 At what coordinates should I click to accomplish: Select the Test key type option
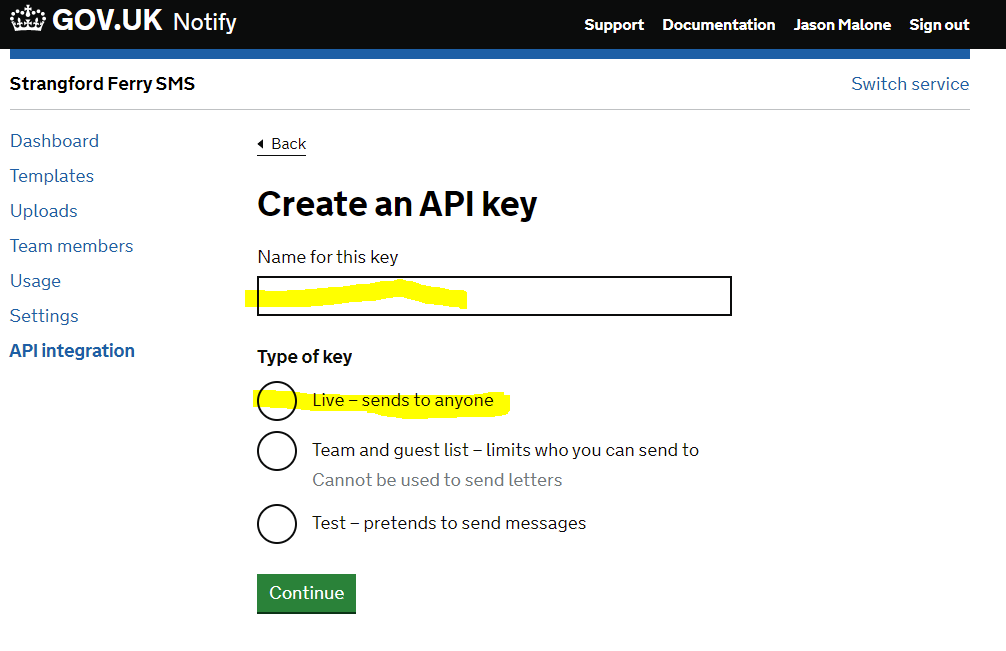tap(277, 523)
